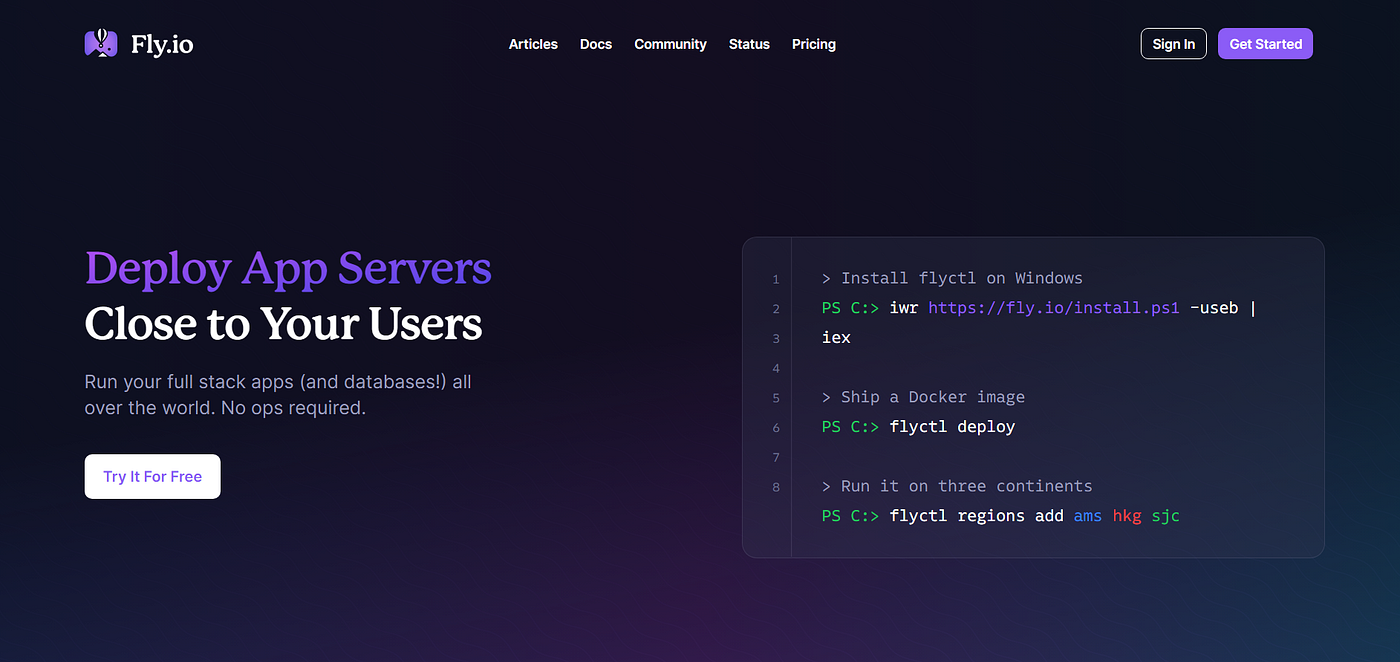Click the Sign In button
This screenshot has width=1400, height=662.
tap(1173, 44)
